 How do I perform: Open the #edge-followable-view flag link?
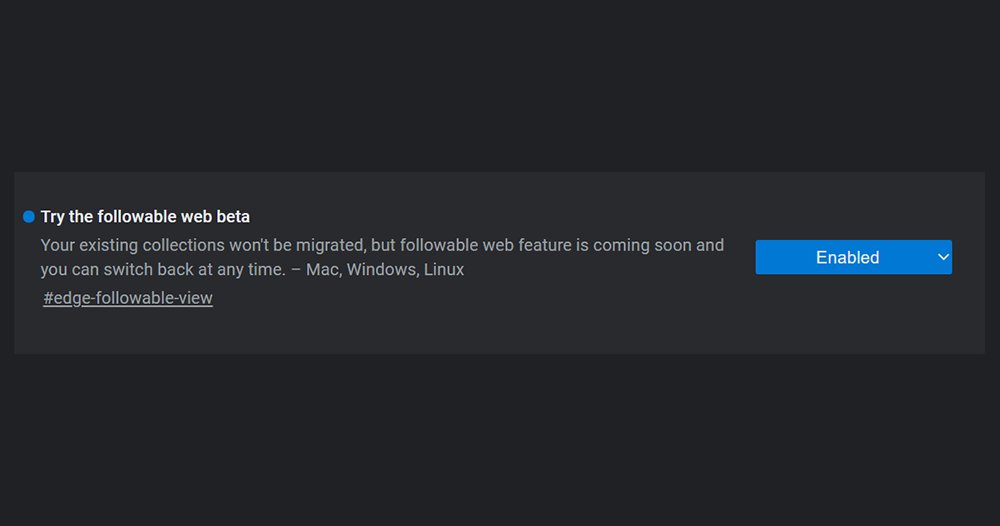pyautogui.click(x=128, y=298)
